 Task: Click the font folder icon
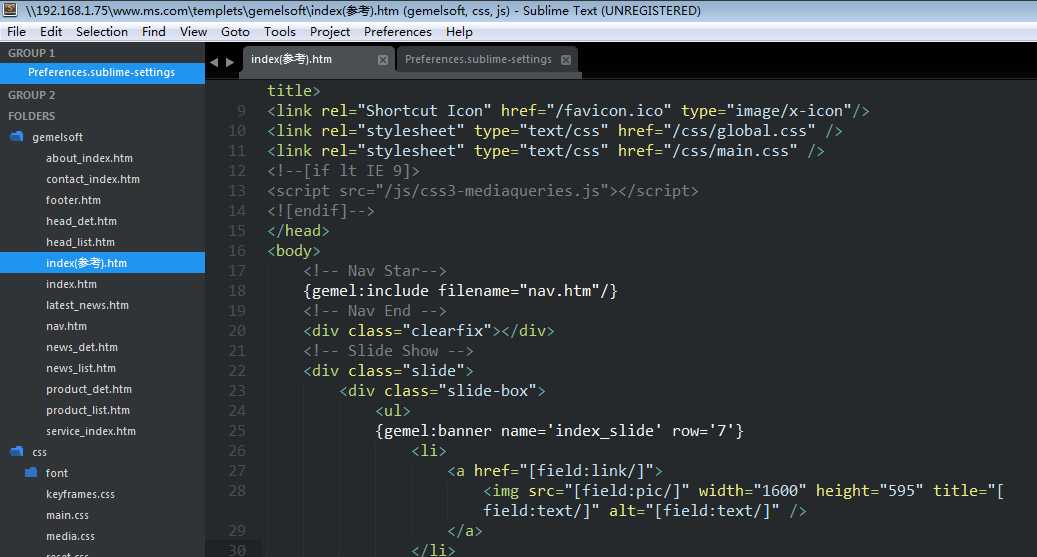(31, 472)
